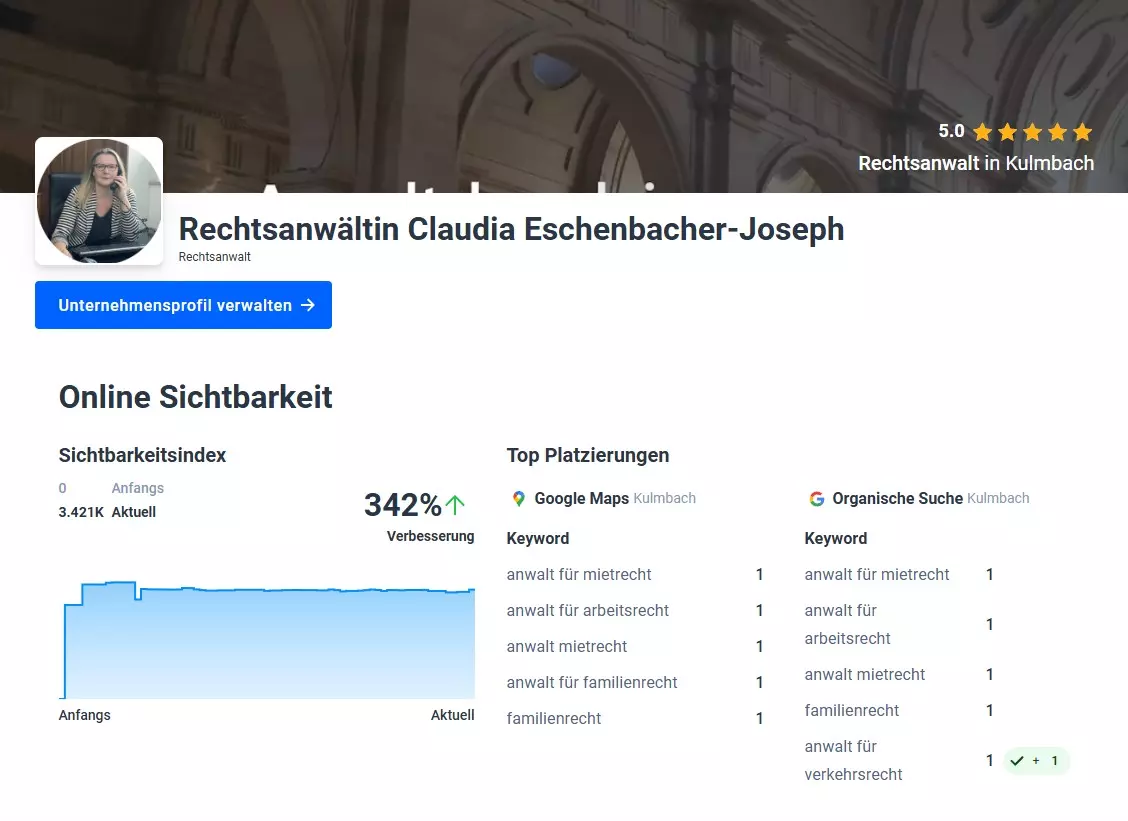Click the Rechtsanwalt in Kulmbach link
Screen dimensions: 1128x821
click(x=976, y=163)
